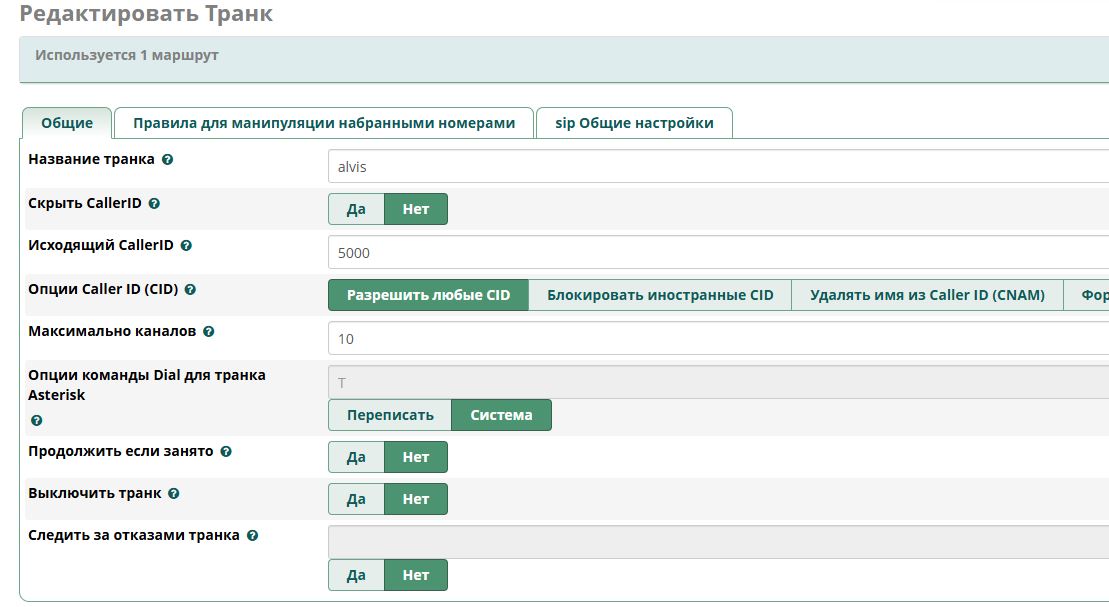The width and height of the screenshot is (1109, 607).
Task: Show help for Опции команды Dial для транка
Action: pyautogui.click(x=37, y=421)
